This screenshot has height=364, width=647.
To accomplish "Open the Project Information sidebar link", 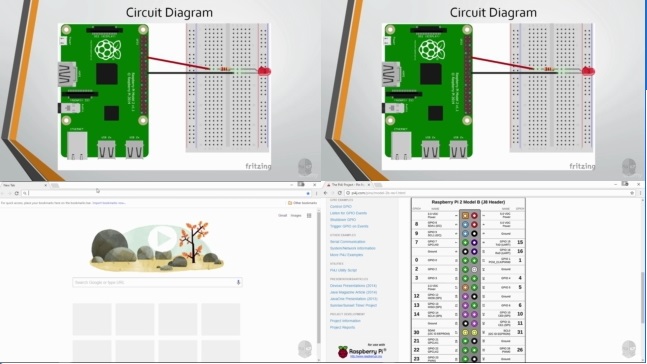I will 345,321.
